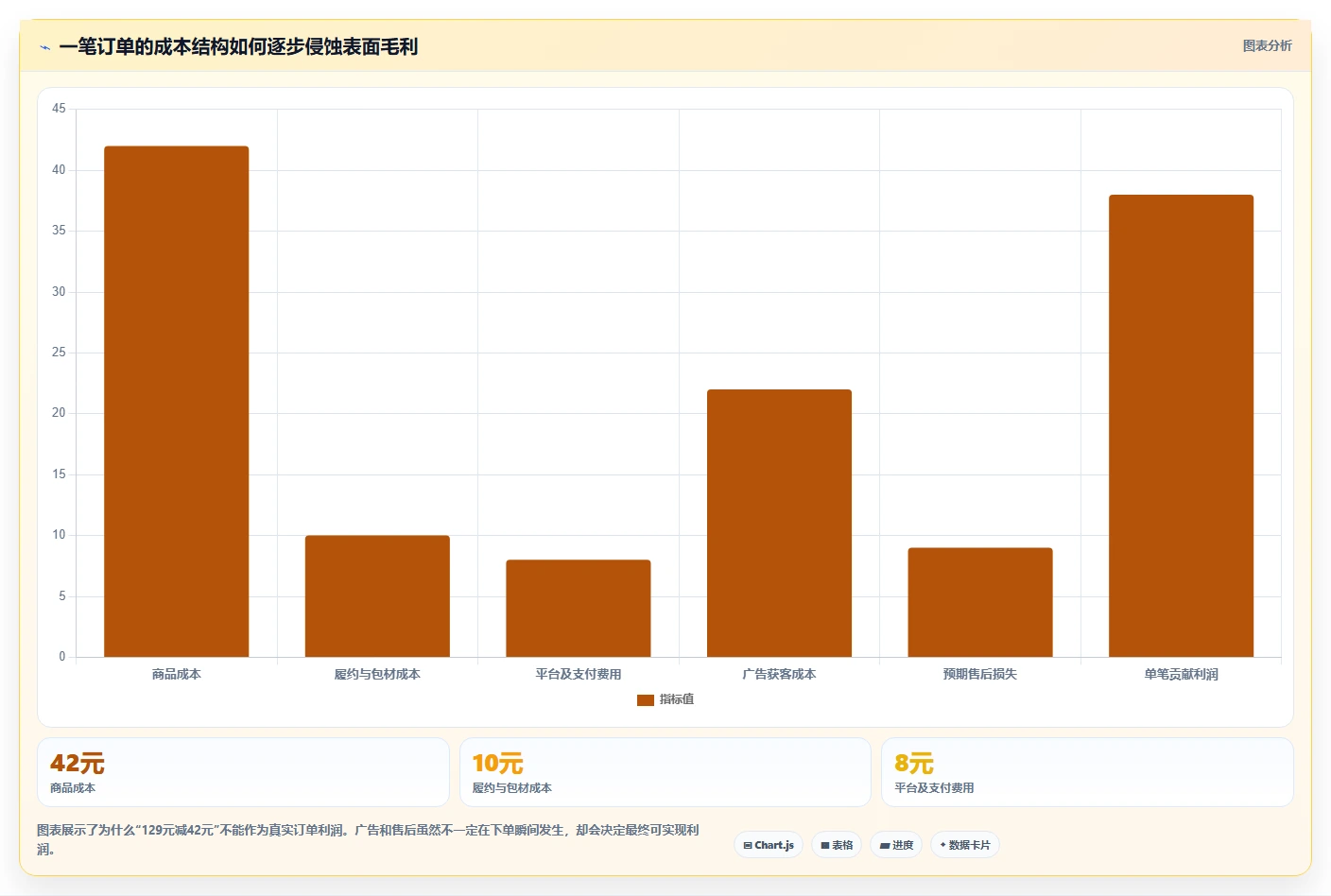The image size is (1331, 896).
Task: Click the y-axis value 20
Action: [x=59, y=413]
